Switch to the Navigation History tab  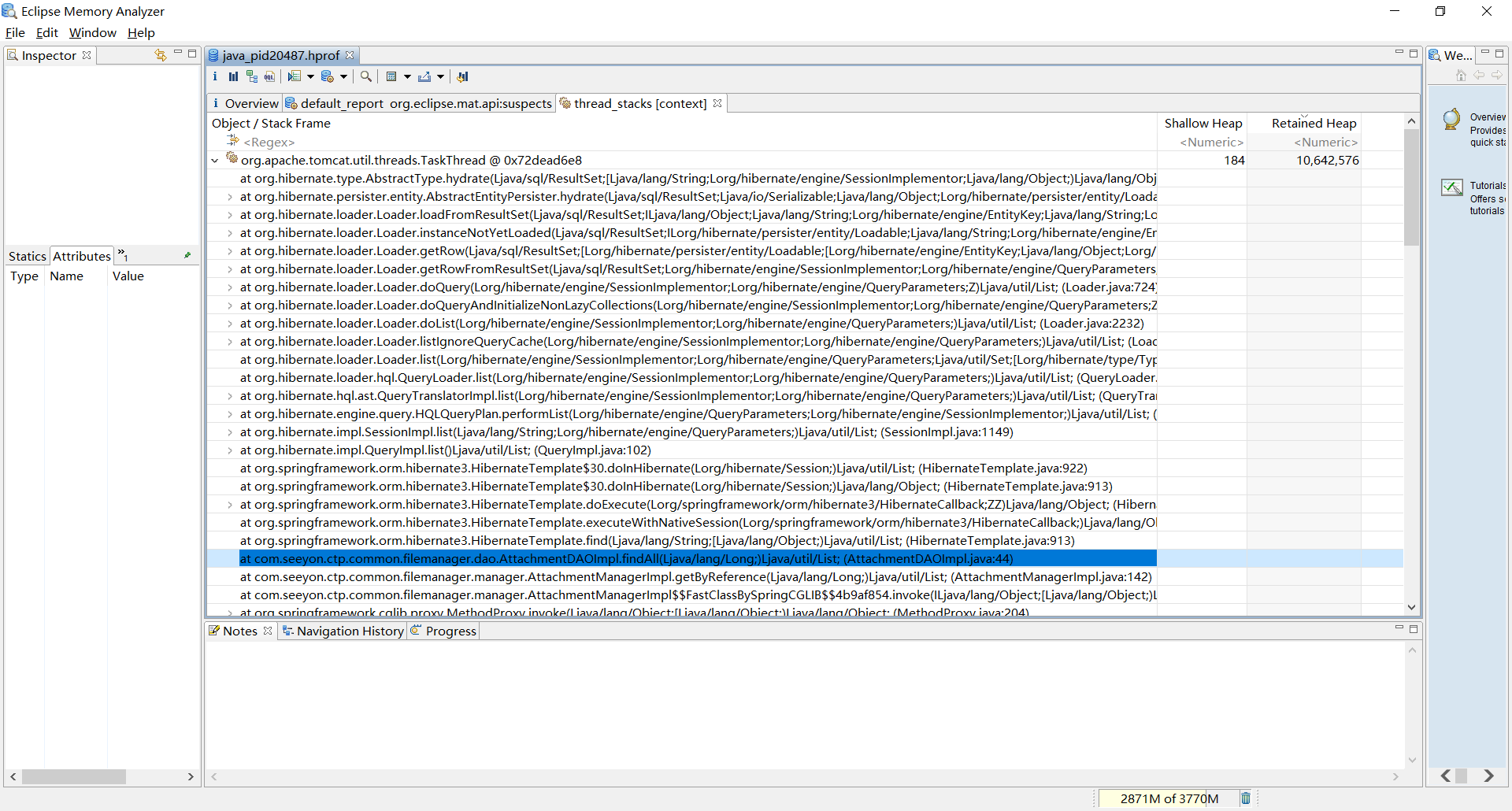343,631
